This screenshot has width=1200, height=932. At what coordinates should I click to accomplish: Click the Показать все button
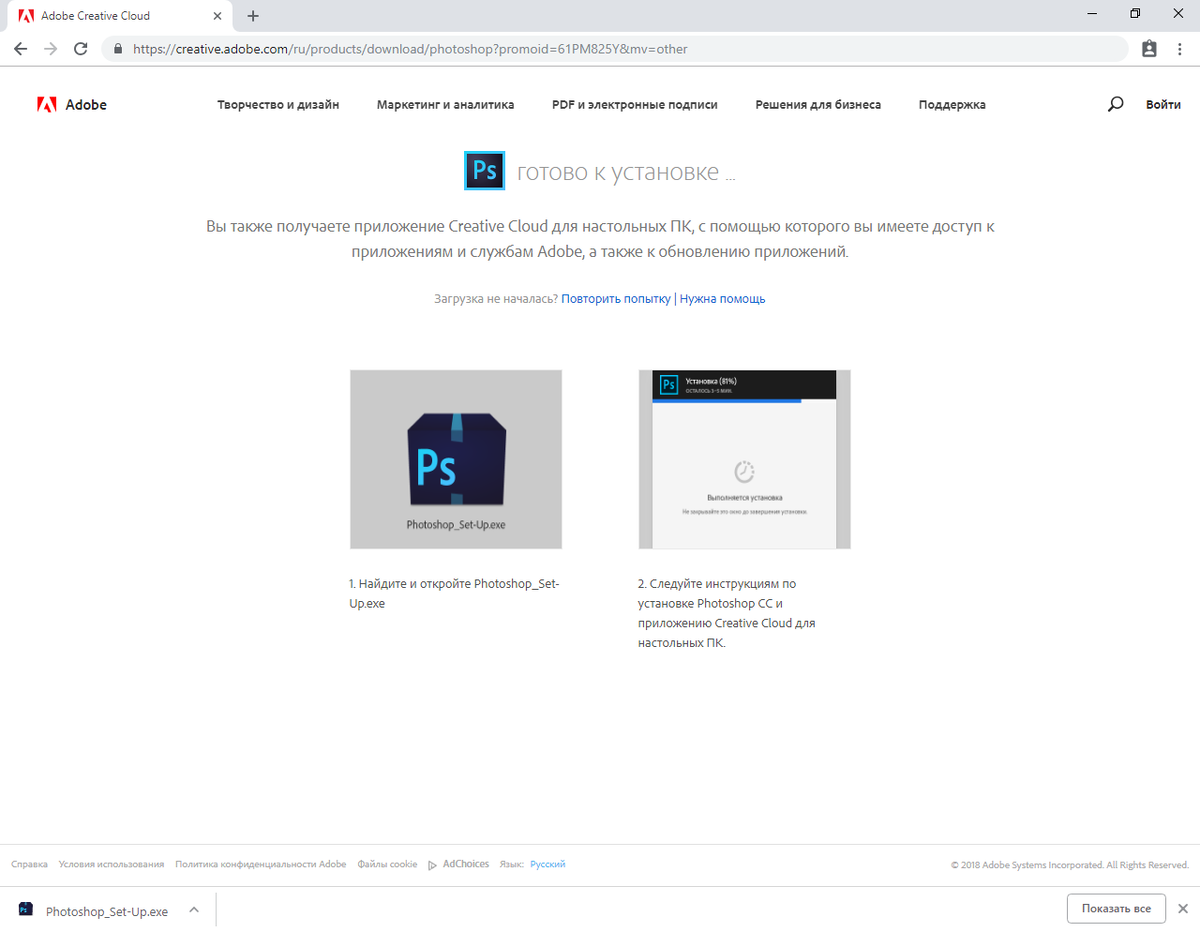(x=1116, y=909)
